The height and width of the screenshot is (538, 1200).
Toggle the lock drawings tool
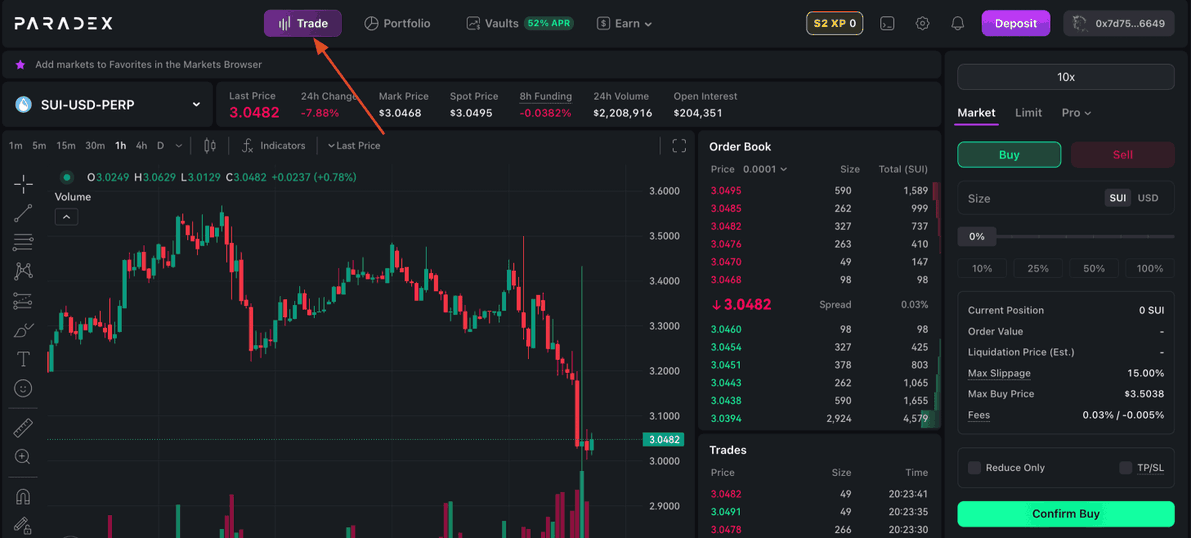click(x=23, y=526)
